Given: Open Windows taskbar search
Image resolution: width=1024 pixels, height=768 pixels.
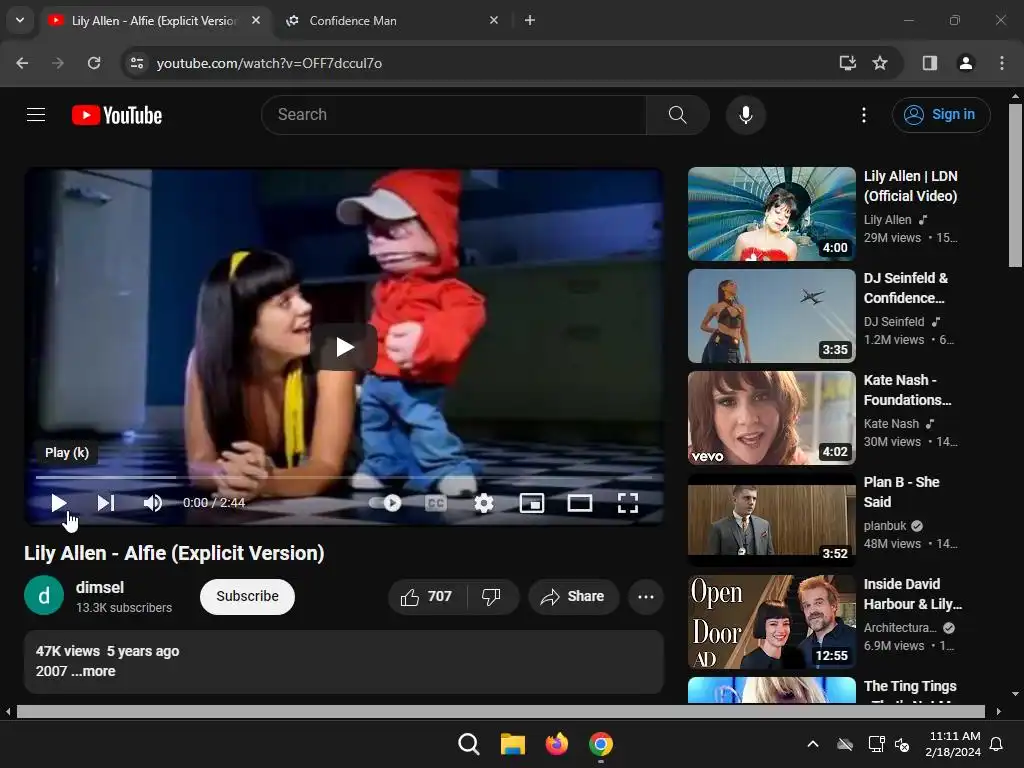Looking at the screenshot, I should click(468, 744).
